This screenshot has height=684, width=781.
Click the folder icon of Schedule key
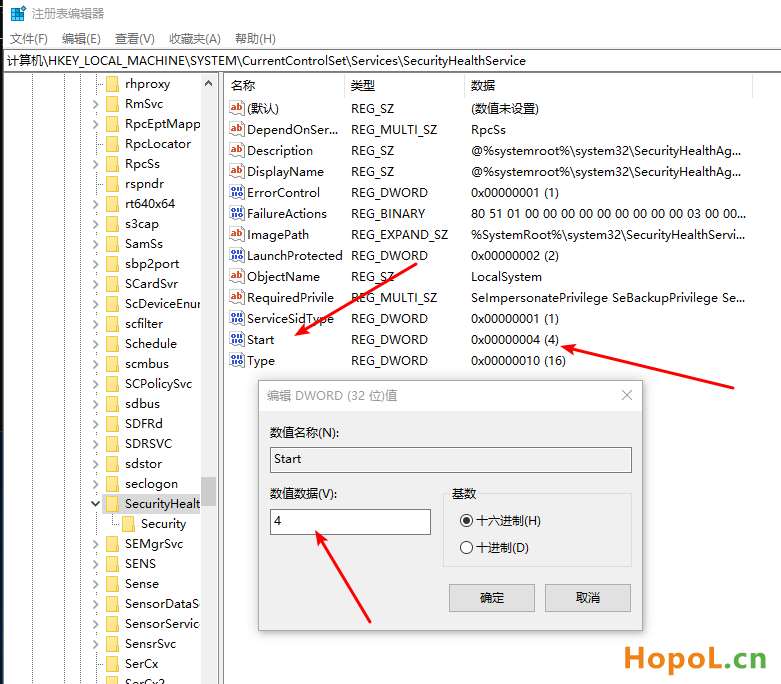113,344
